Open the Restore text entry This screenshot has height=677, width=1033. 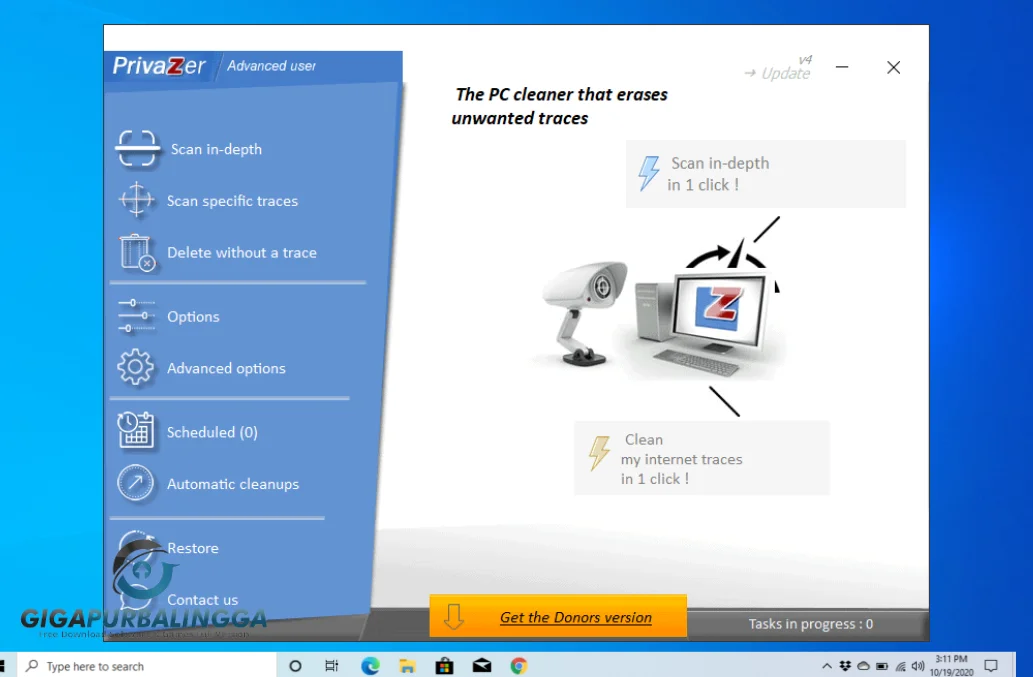192,548
